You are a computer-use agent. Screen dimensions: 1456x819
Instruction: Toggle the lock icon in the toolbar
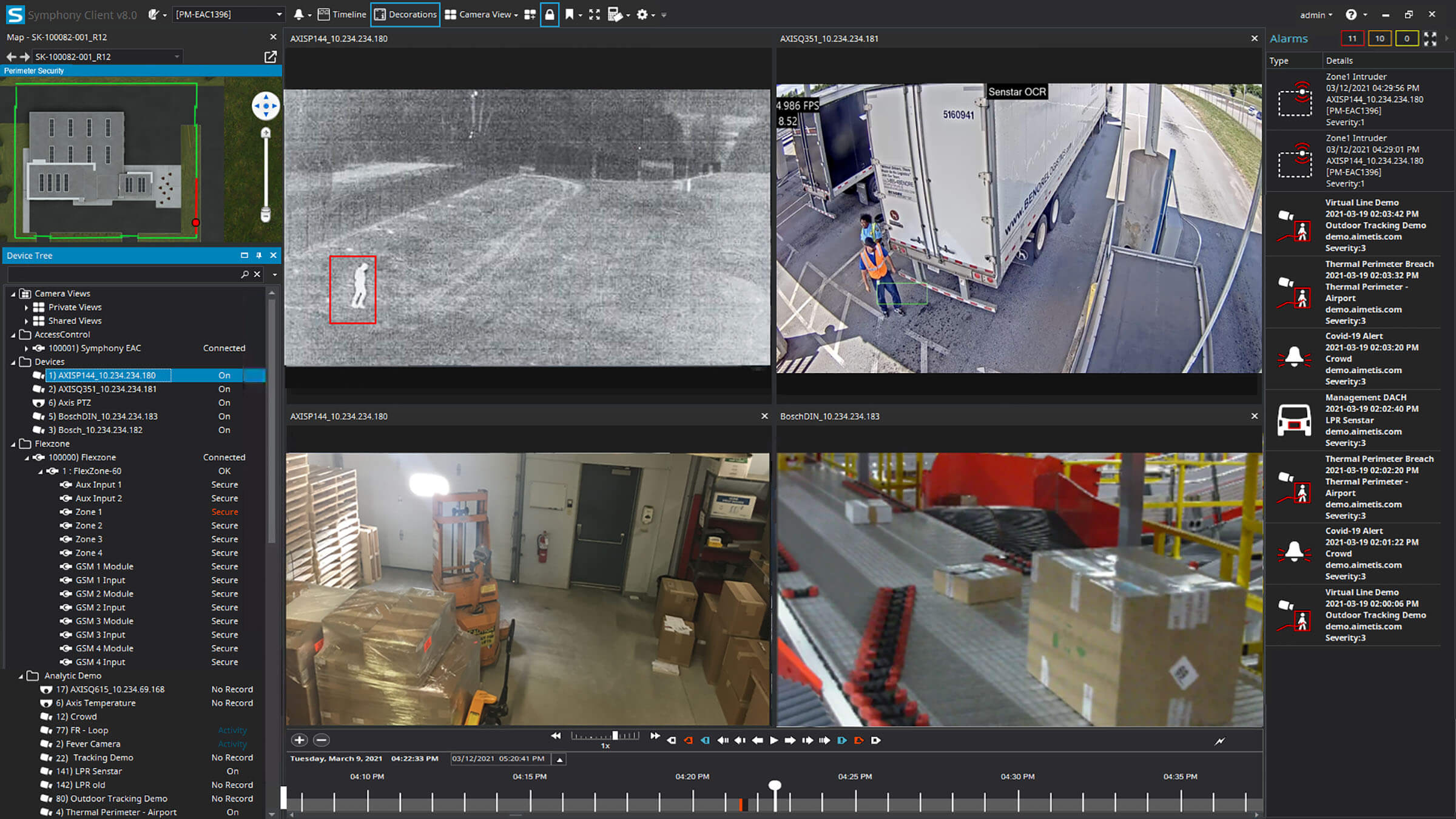tap(549, 15)
